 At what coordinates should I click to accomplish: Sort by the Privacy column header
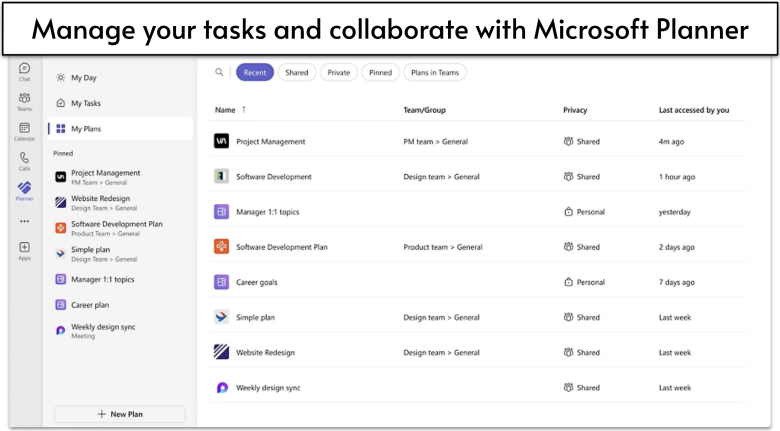[575, 109]
